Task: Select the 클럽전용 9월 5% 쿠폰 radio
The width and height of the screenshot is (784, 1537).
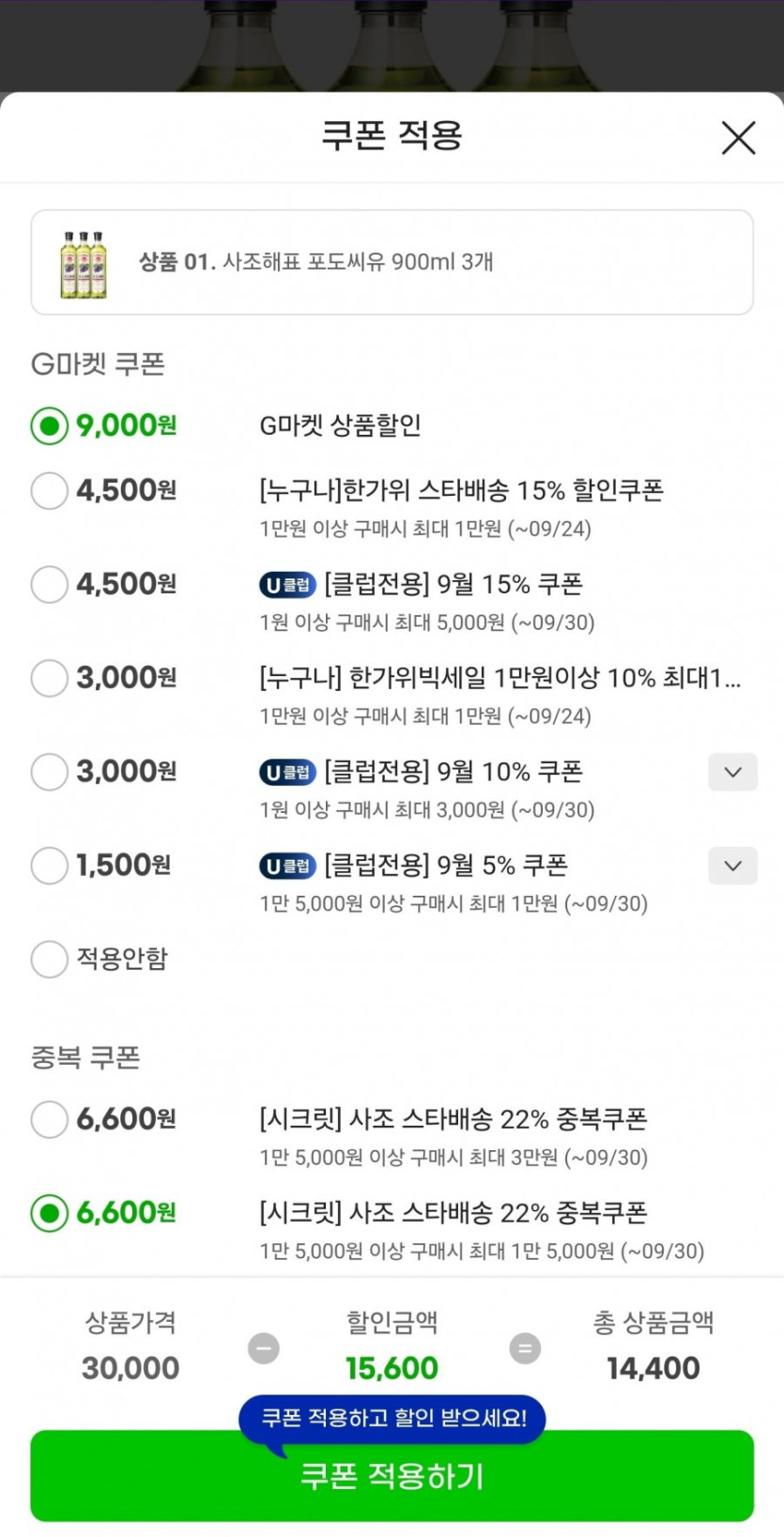Action: [x=50, y=866]
